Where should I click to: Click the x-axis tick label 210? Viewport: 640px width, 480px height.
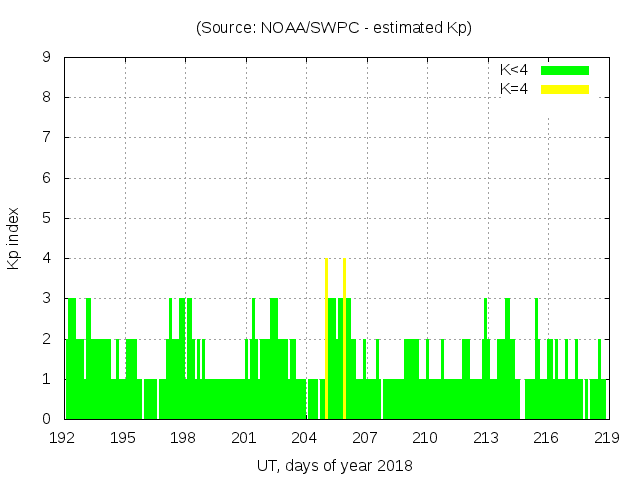tap(426, 437)
